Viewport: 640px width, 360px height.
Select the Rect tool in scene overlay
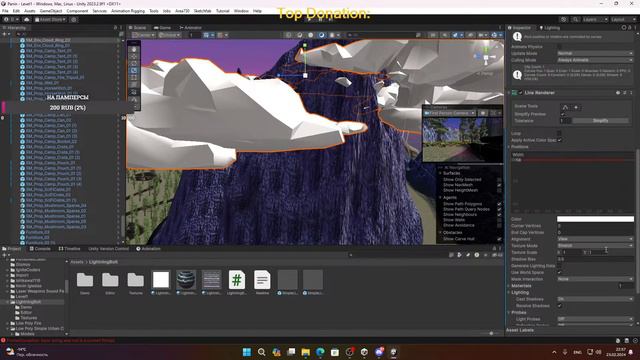click(x=134, y=78)
